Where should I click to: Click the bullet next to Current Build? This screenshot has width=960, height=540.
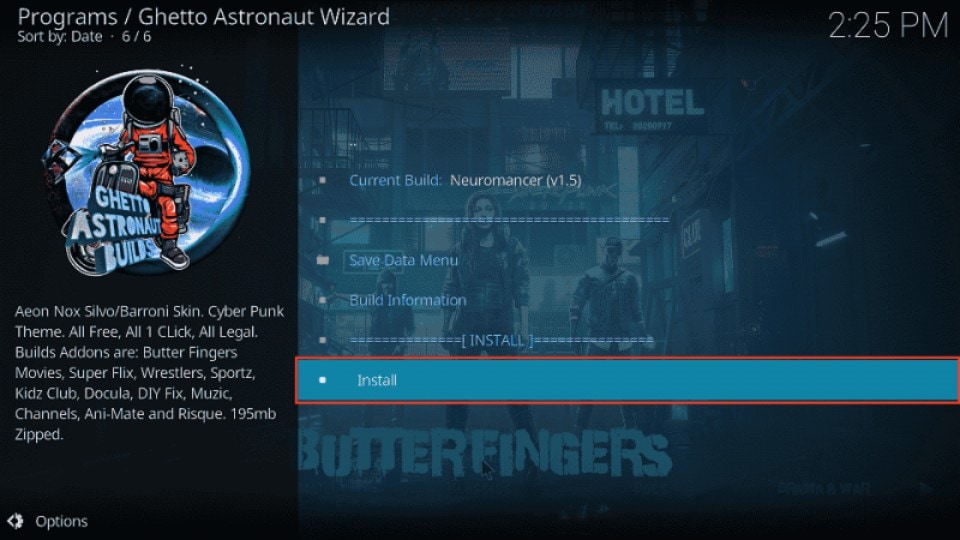point(323,180)
